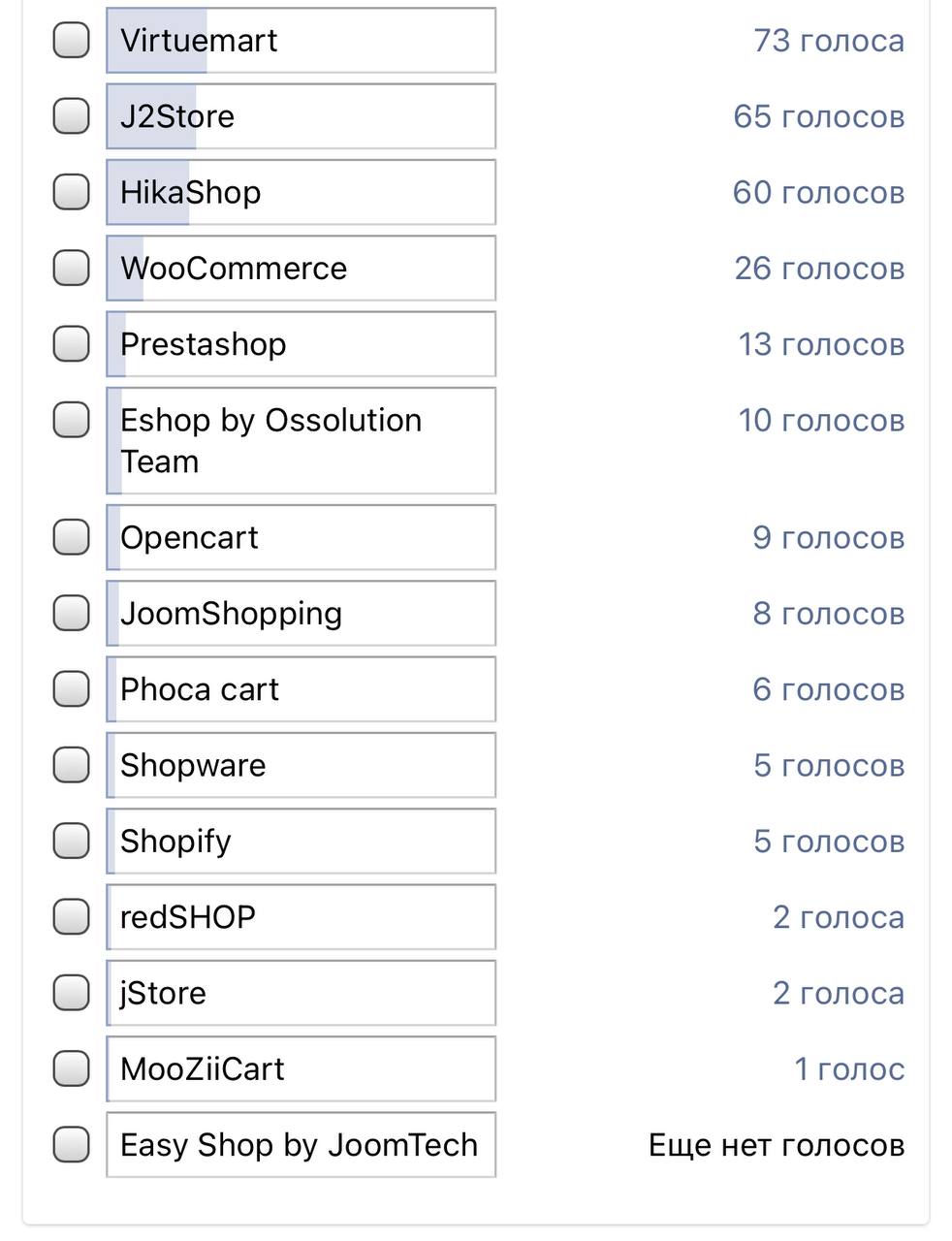Click the Virtuemart result bar
The image size is (952, 1241).
pos(301,40)
